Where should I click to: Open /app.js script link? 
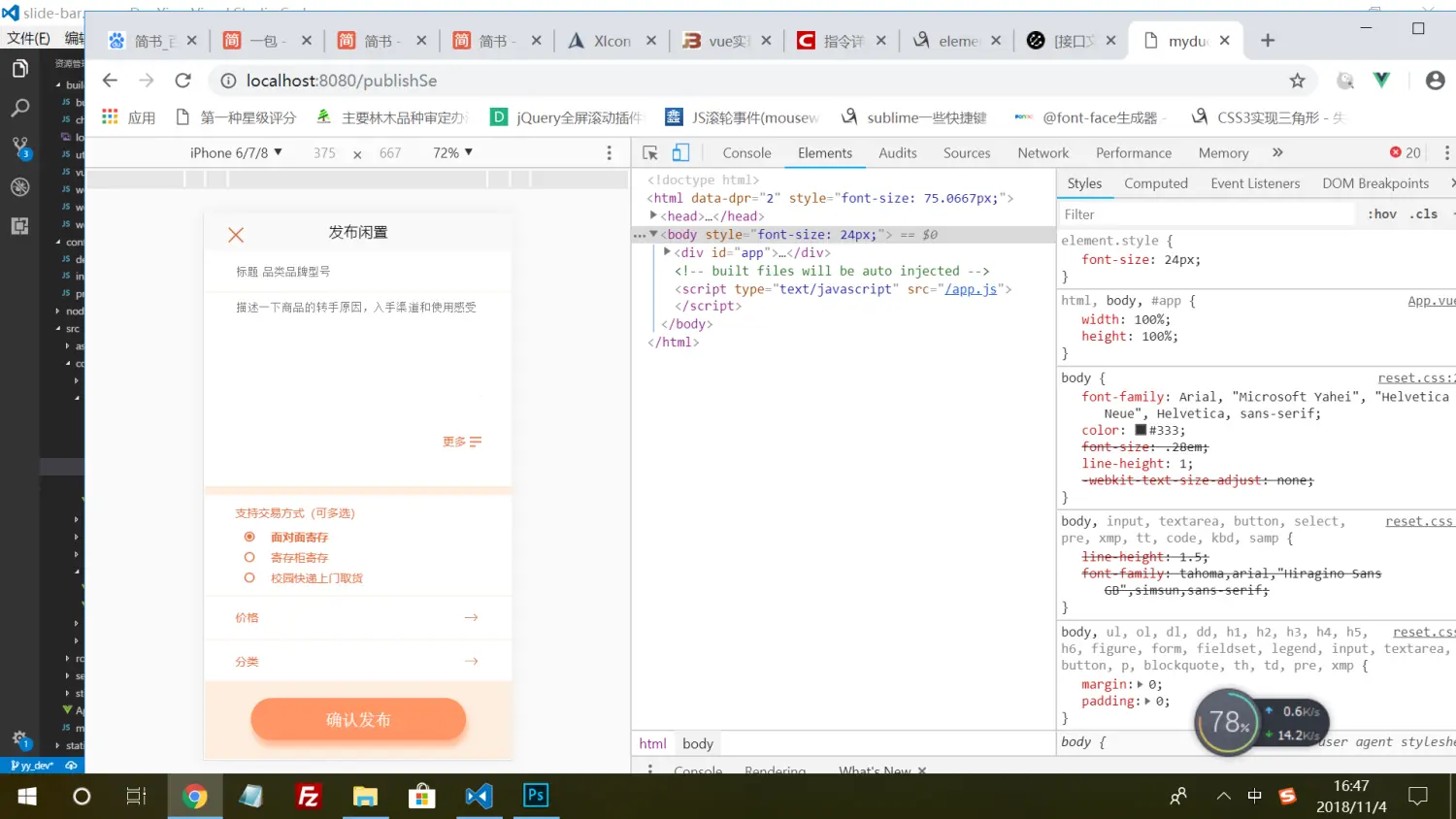point(971,289)
